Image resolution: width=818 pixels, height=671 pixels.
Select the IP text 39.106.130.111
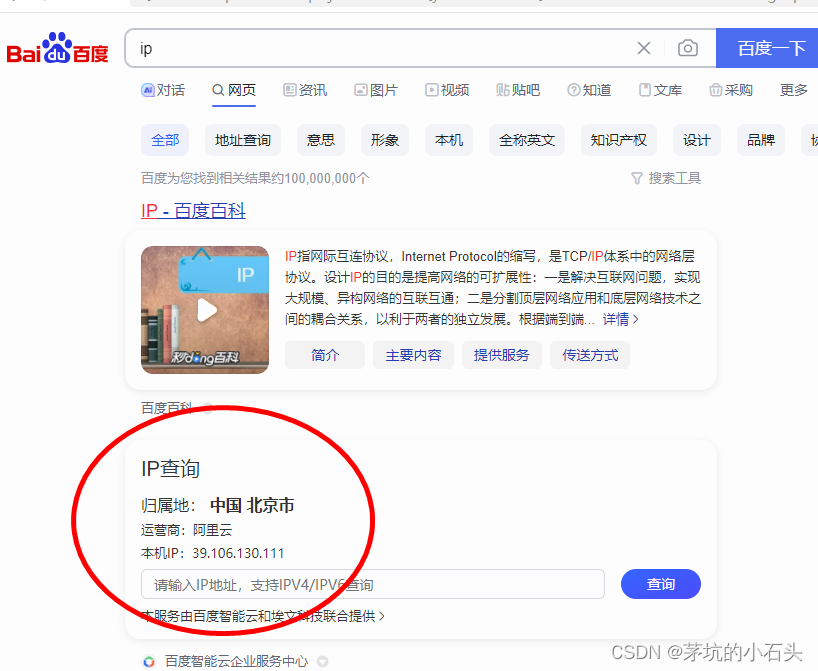click(x=238, y=553)
